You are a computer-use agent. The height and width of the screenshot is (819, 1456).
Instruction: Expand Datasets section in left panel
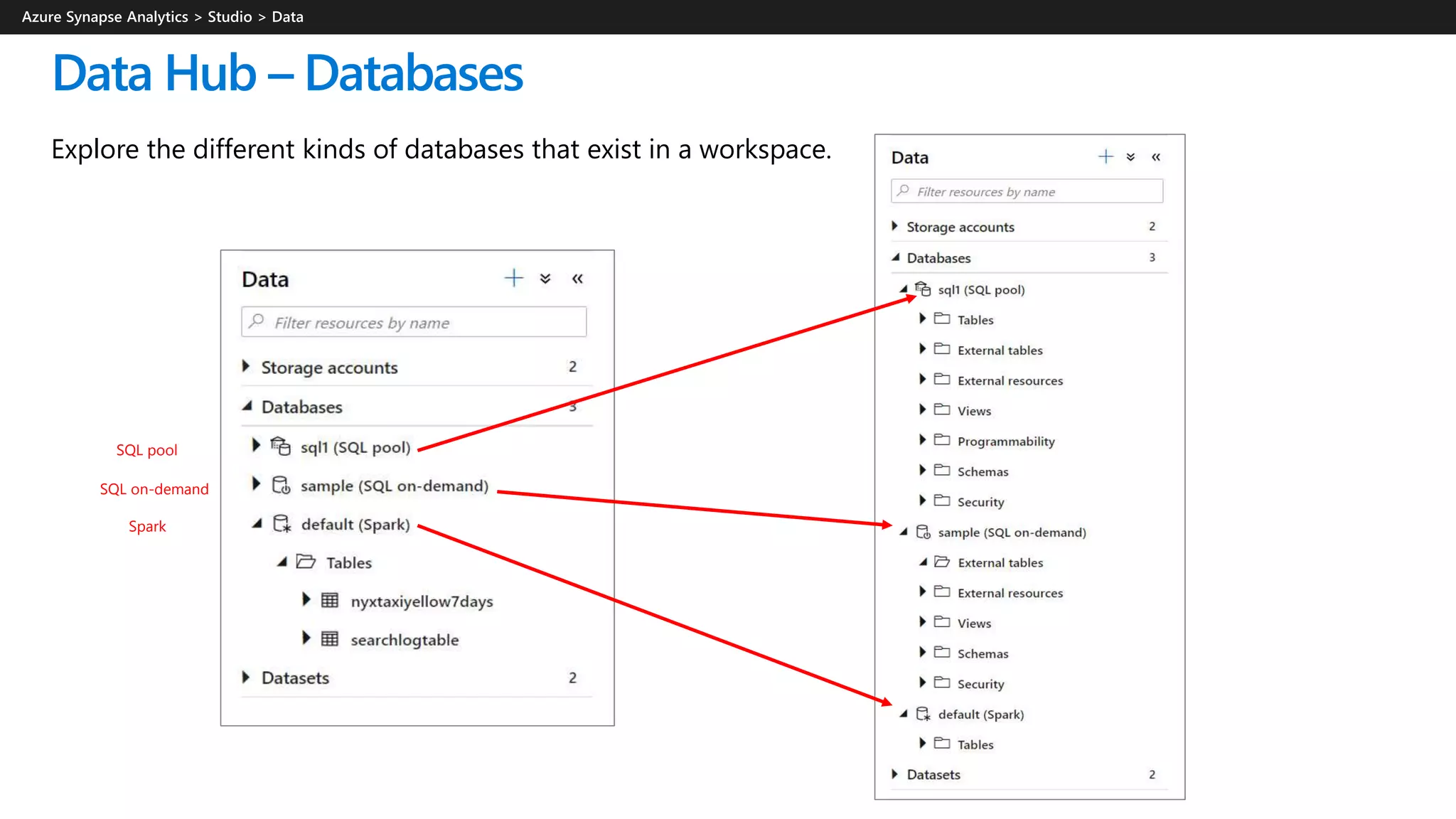[x=246, y=677]
